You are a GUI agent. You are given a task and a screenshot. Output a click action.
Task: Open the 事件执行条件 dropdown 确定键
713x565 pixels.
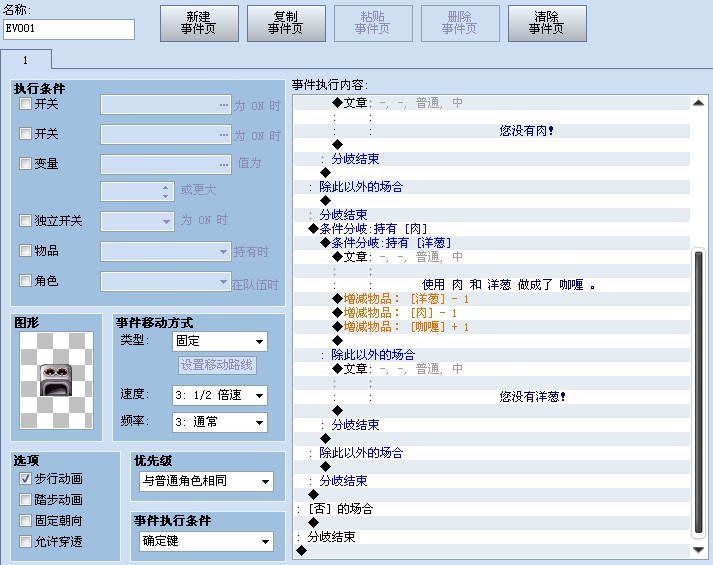tap(206, 541)
